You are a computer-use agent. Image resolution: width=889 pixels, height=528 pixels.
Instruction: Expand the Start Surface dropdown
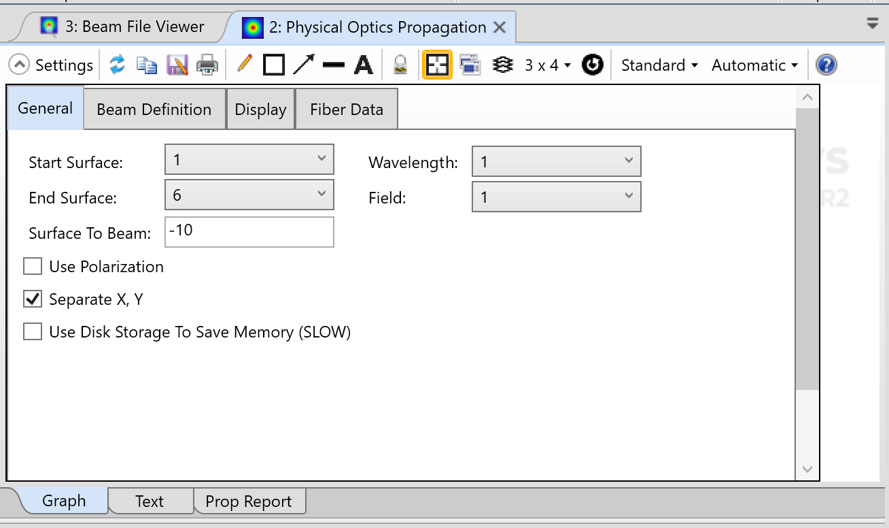point(249,160)
